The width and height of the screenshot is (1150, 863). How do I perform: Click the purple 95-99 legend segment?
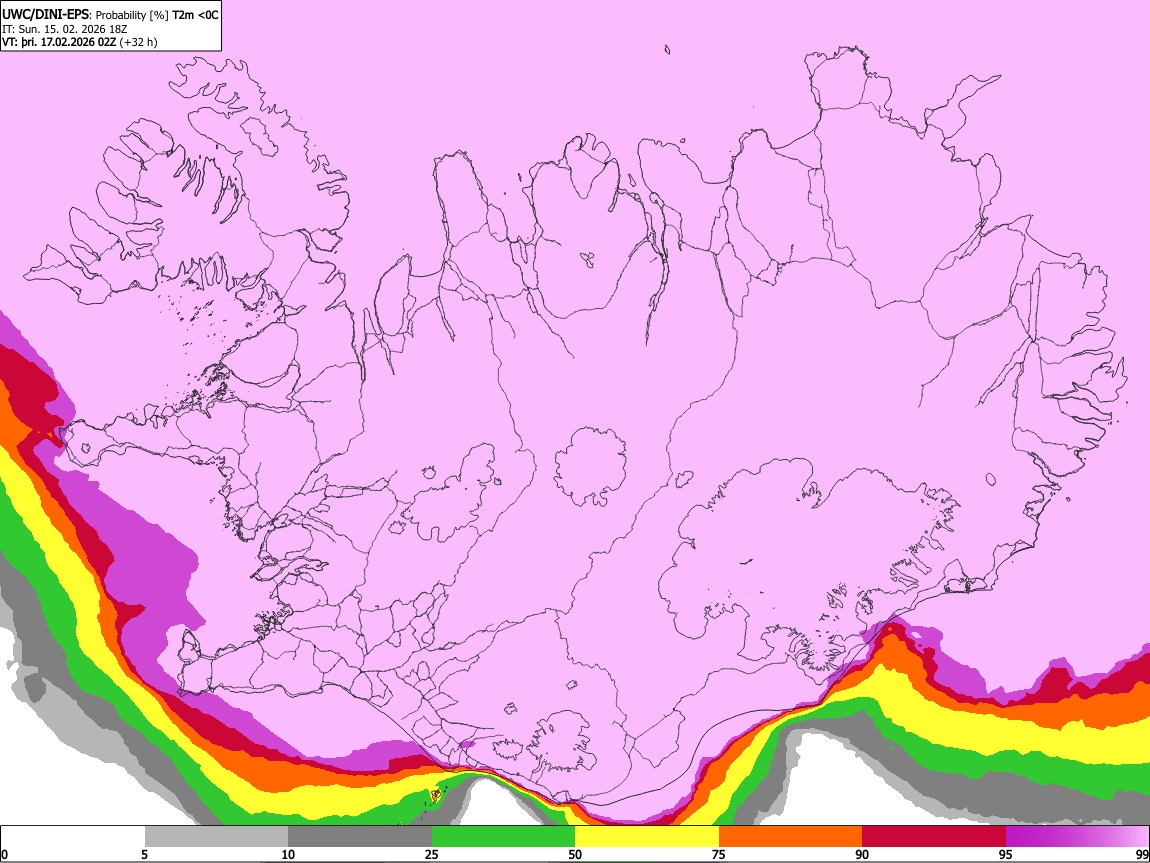click(1077, 837)
